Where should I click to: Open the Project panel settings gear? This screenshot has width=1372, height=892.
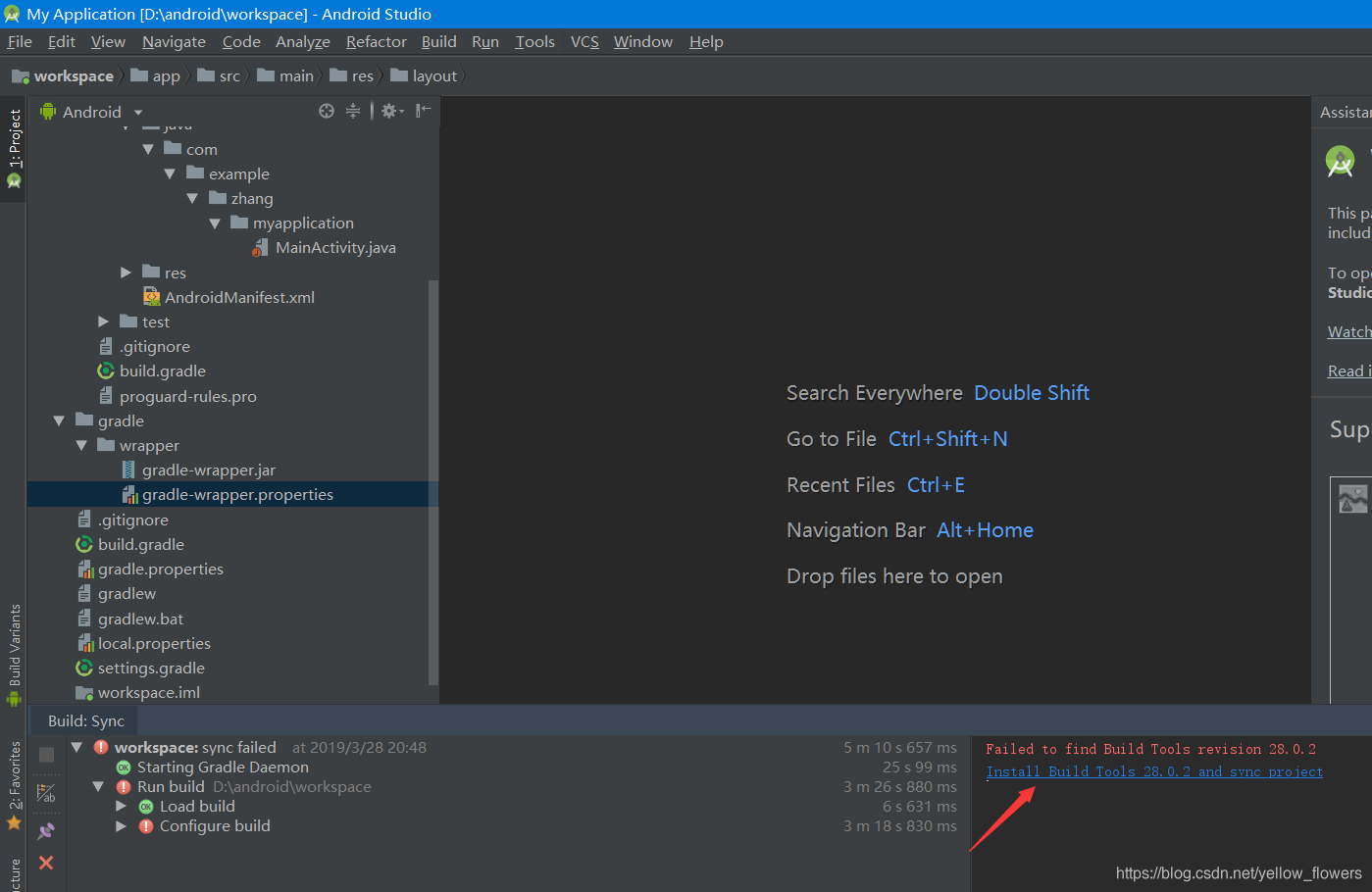click(x=391, y=111)
